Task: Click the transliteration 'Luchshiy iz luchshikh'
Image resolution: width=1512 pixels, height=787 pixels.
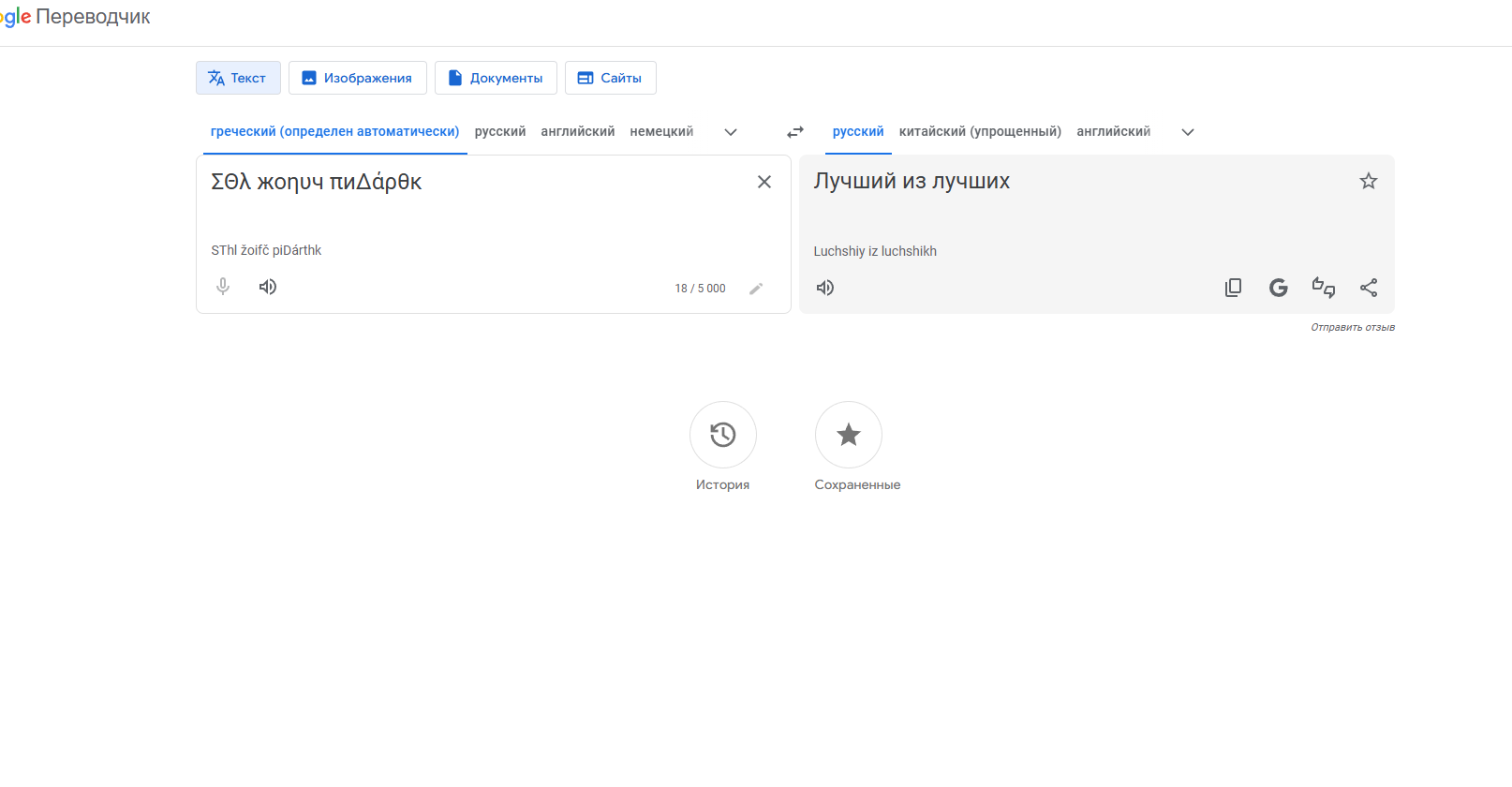Action: (x=875, y=251)
